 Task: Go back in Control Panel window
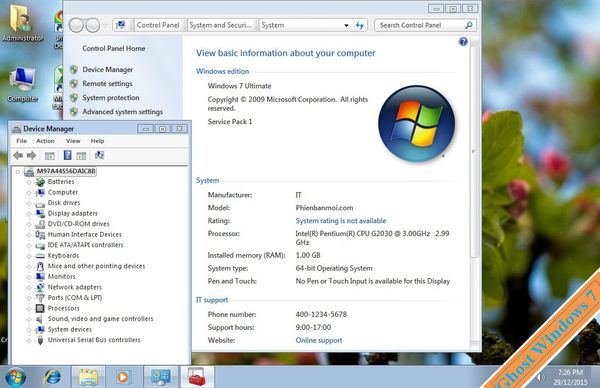[76, 25]
